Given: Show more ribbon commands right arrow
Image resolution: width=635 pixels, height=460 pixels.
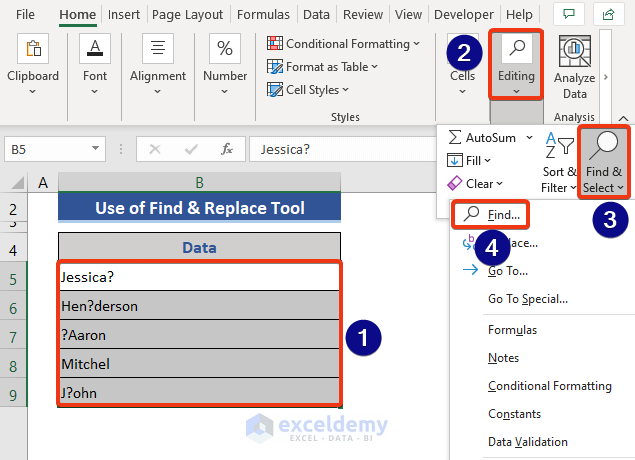Looking at the screenshot, I should point(606,77).
